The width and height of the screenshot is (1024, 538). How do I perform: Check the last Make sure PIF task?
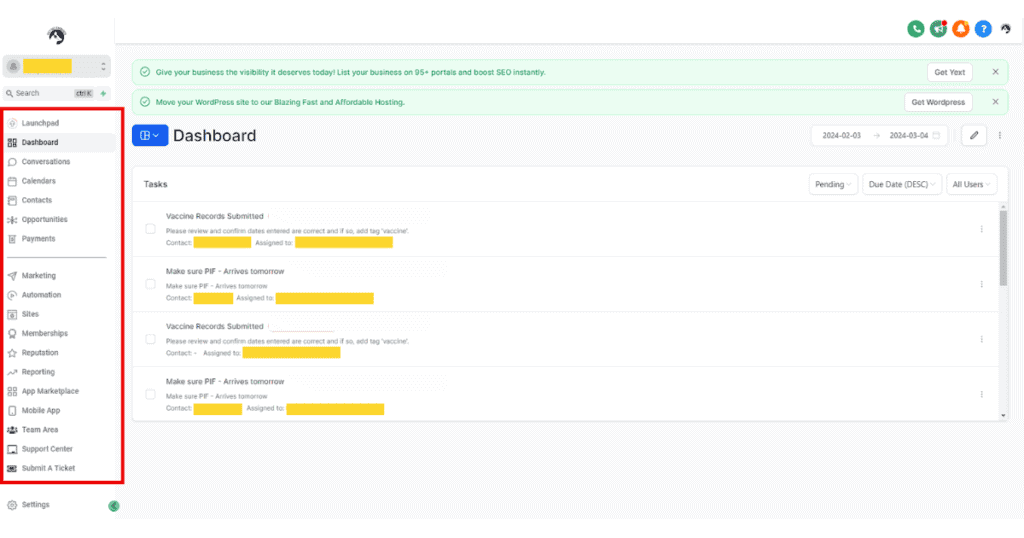150,394
